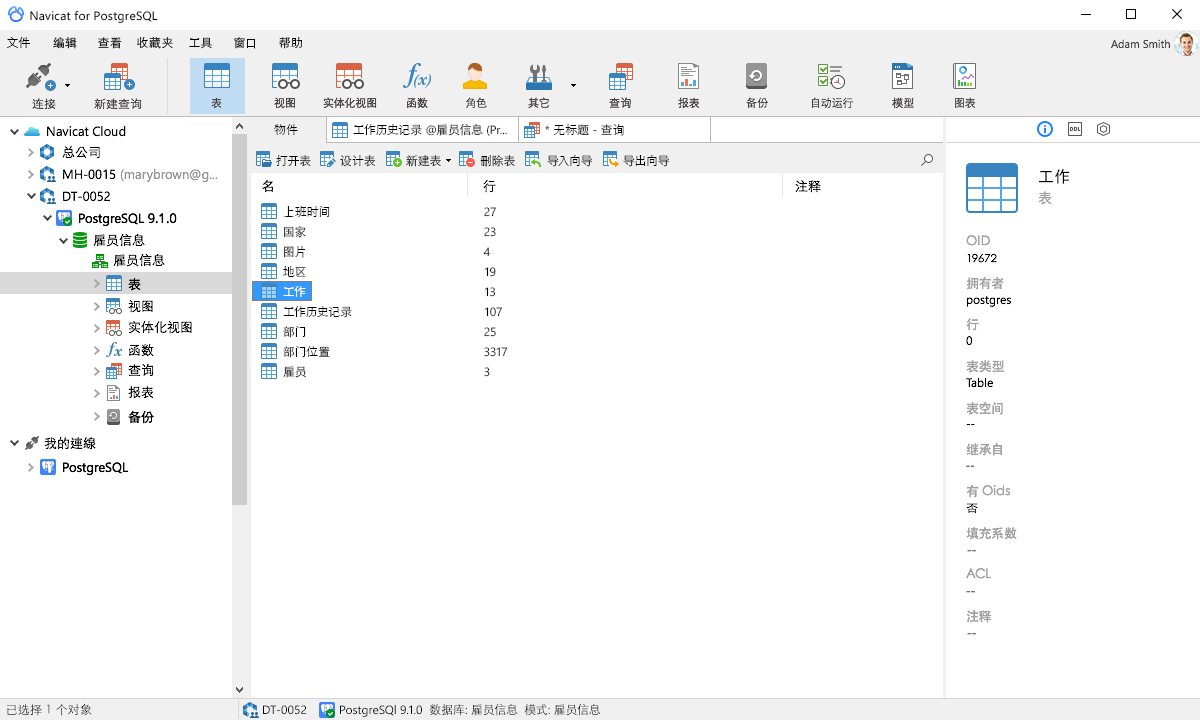The image size is (1200, 720).
Task: Expand the 函数 tree node
Action: [97, 350]
